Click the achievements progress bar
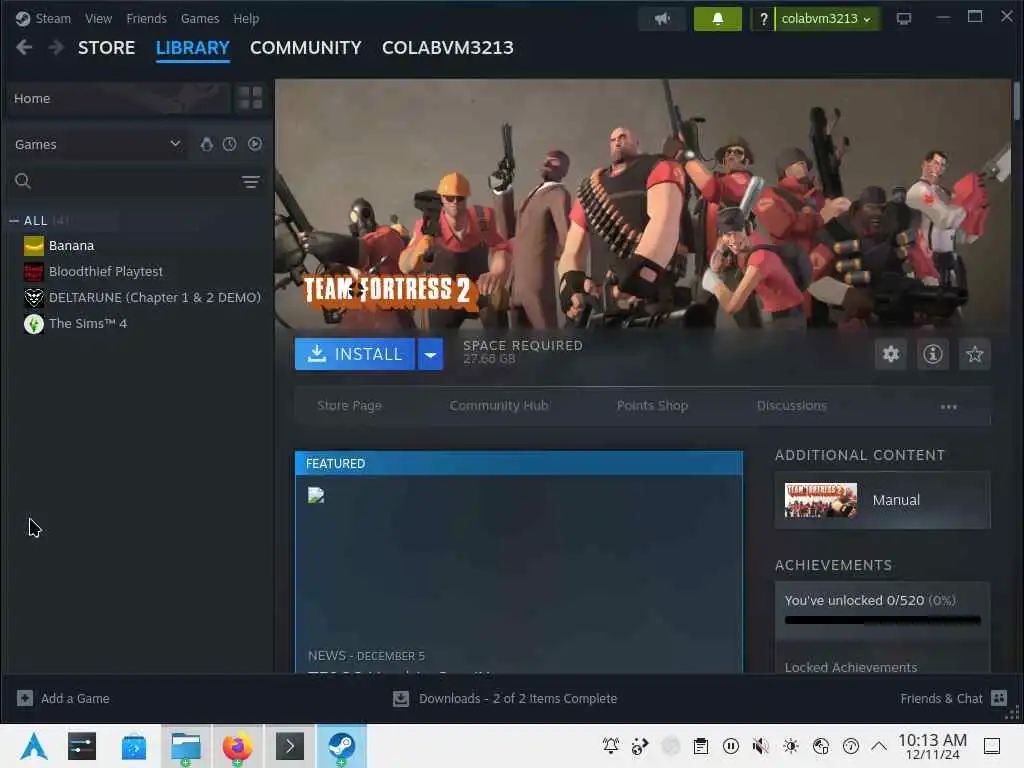This screenshot has width=1024, height=768. (882, 620)
